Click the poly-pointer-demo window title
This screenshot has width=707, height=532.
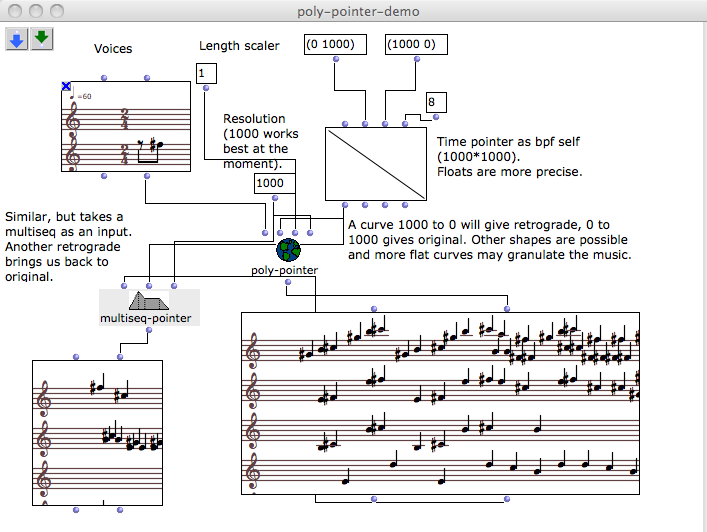[358, 11]
